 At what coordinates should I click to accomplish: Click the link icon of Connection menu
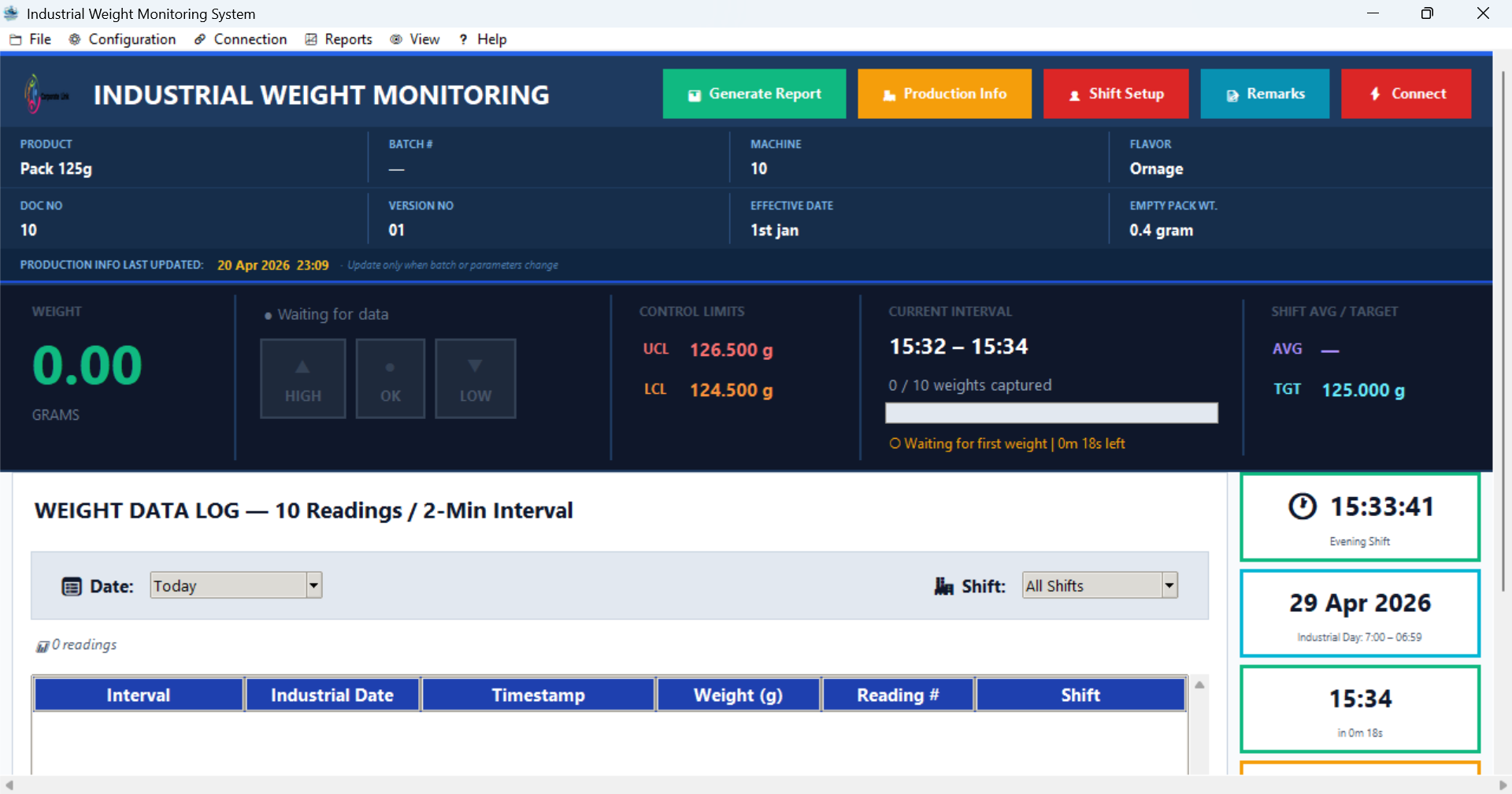200,39
